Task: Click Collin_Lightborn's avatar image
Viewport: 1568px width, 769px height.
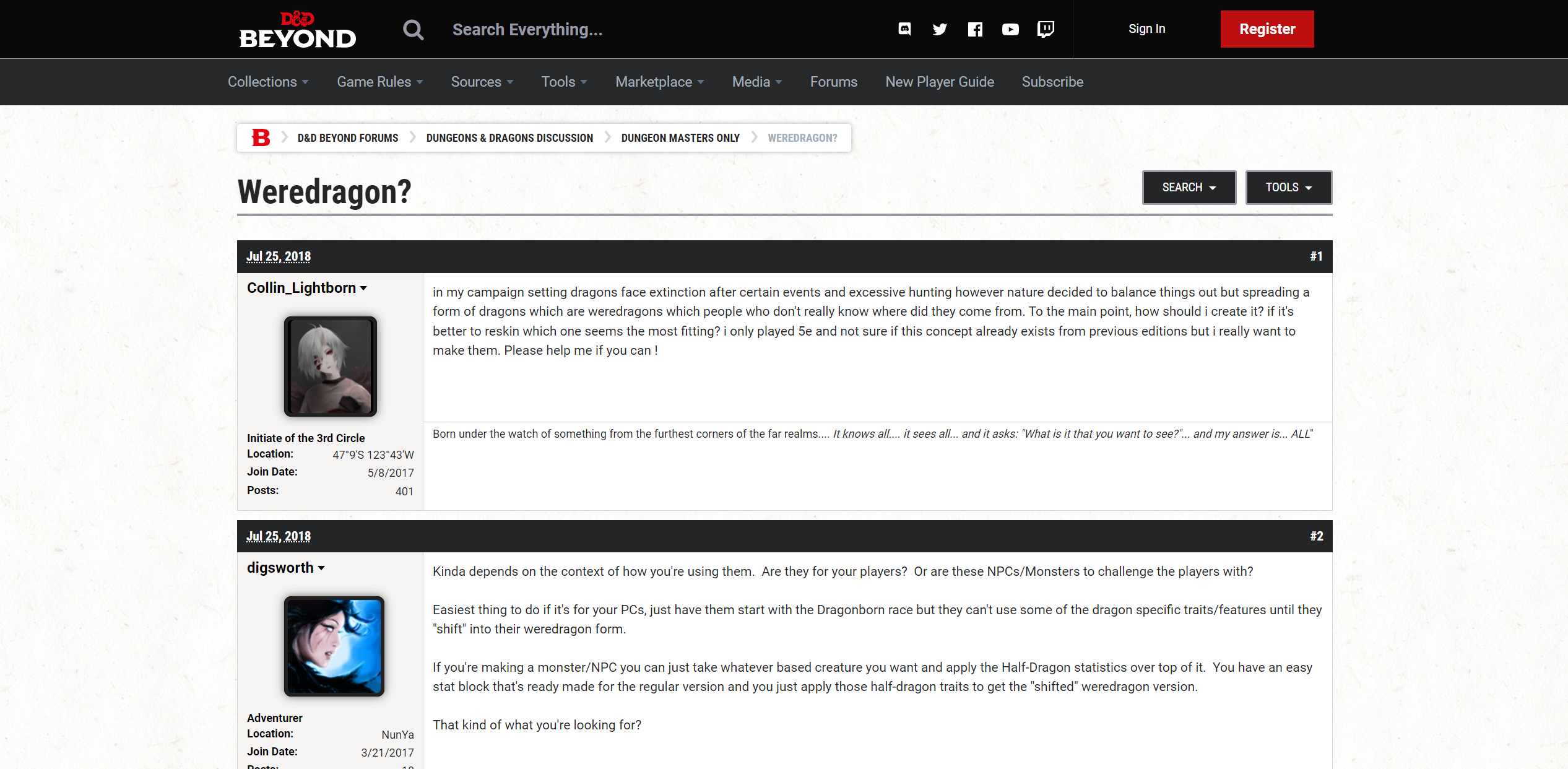Action: tap(331, 367)
